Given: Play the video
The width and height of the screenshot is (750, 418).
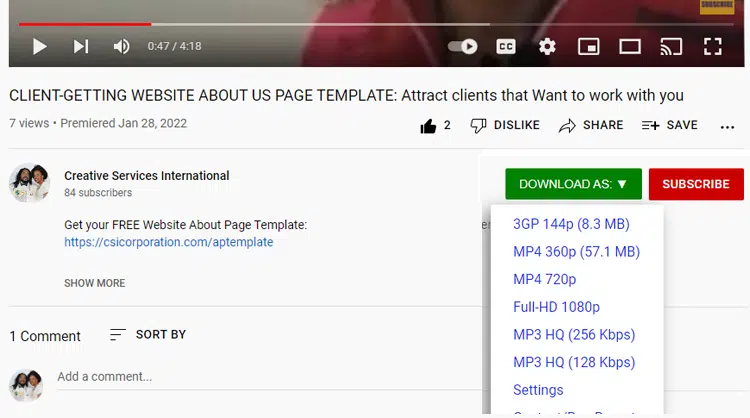Looking at the screenshot, I should point(40,46).
